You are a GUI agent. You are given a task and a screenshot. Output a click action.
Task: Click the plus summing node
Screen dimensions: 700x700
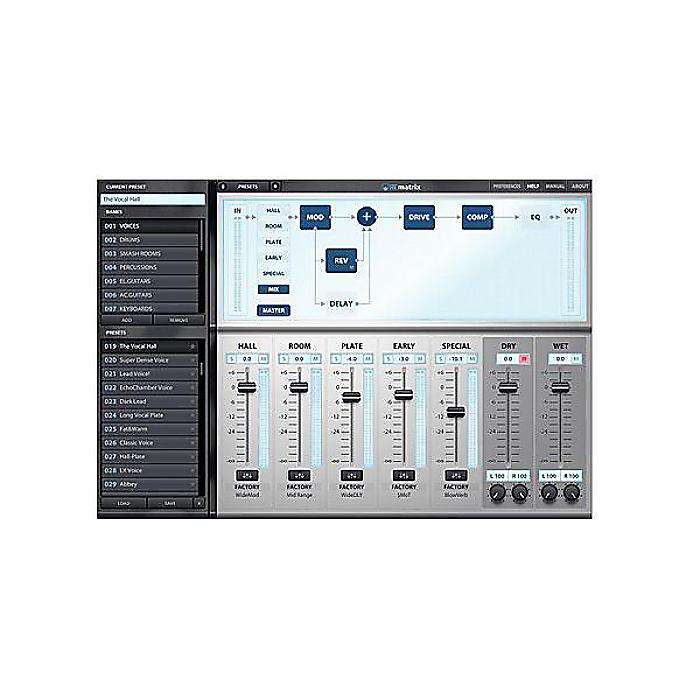(x=367, y=217)
